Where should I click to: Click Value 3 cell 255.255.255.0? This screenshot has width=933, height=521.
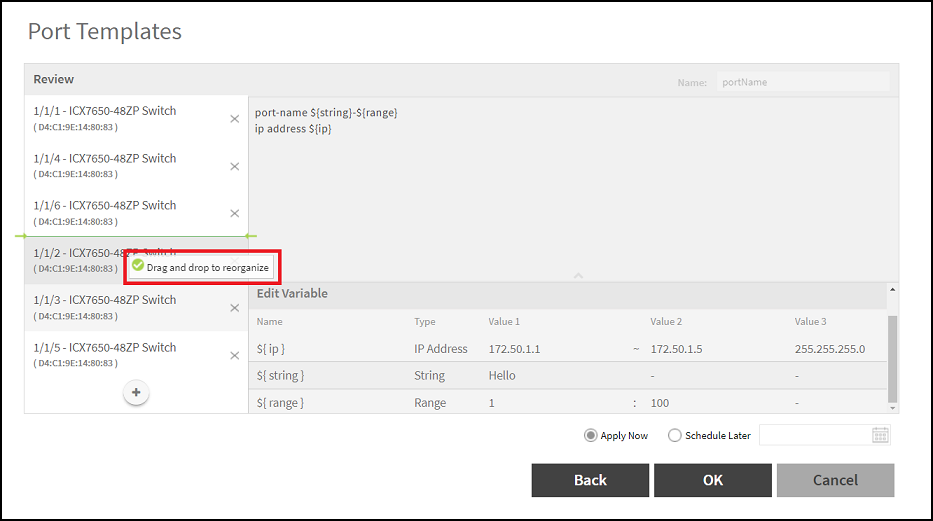coord(830,349)
